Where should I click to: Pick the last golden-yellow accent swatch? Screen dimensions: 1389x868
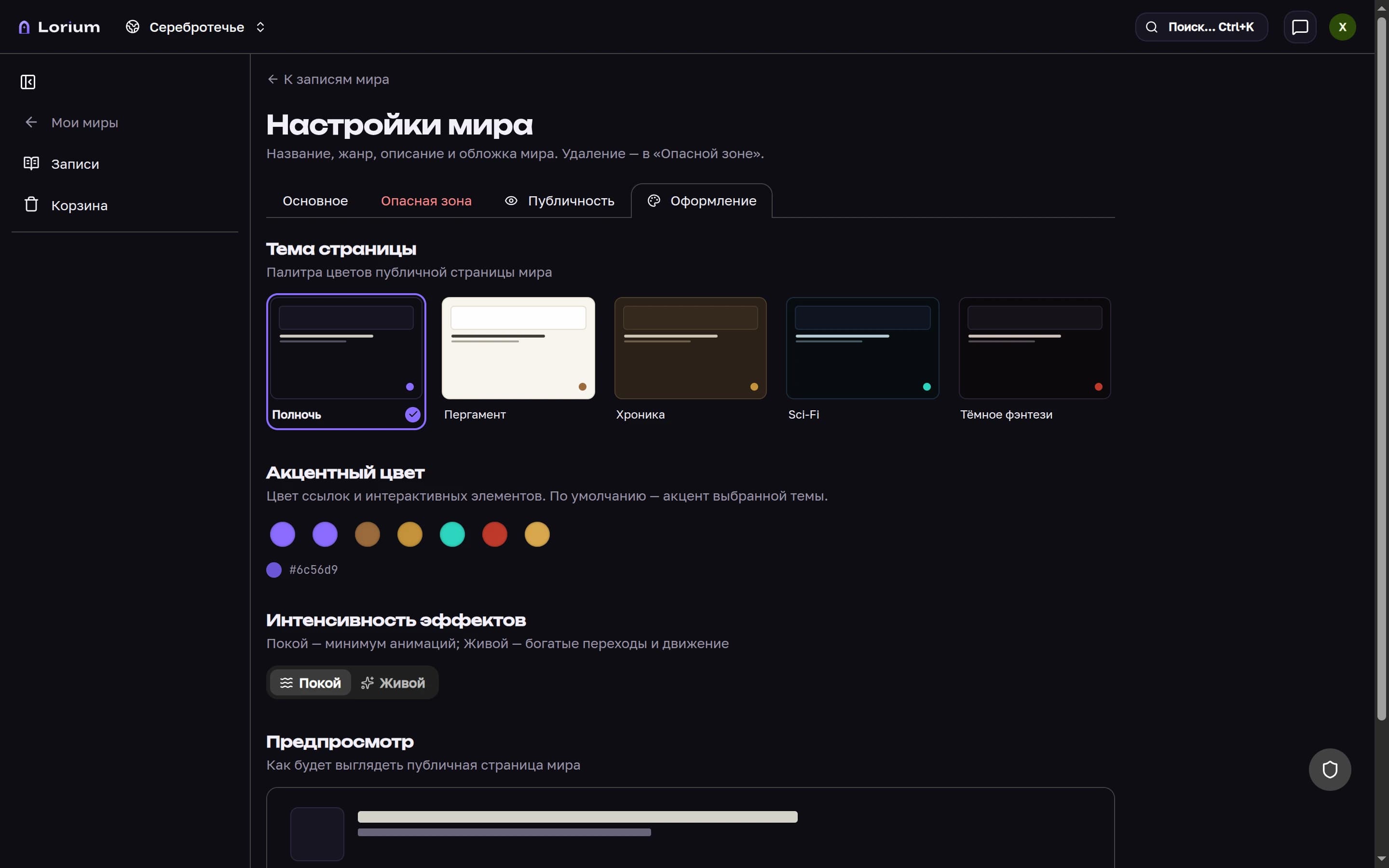coord(537,534)
